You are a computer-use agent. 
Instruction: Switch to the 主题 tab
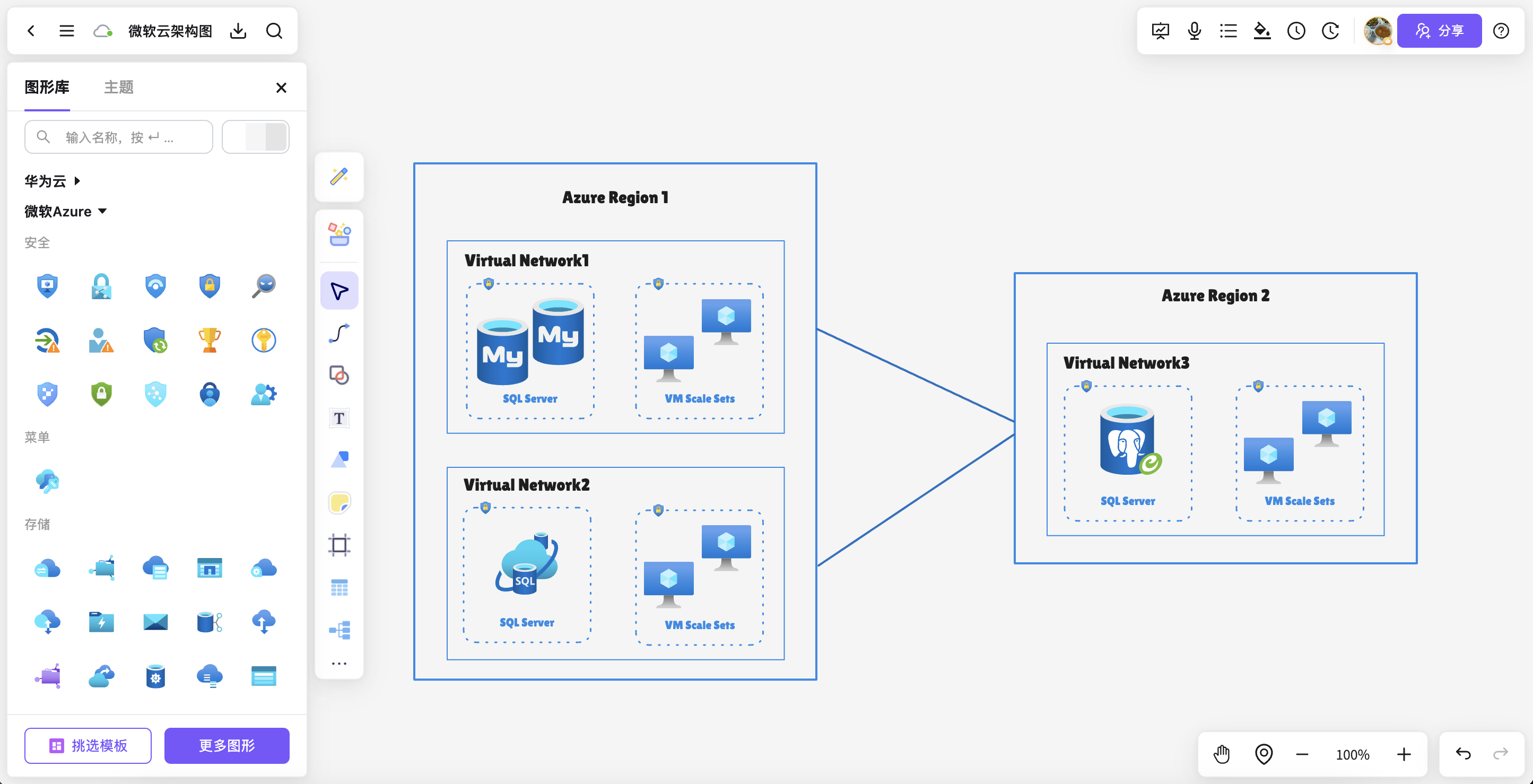(x=119, y=87)
